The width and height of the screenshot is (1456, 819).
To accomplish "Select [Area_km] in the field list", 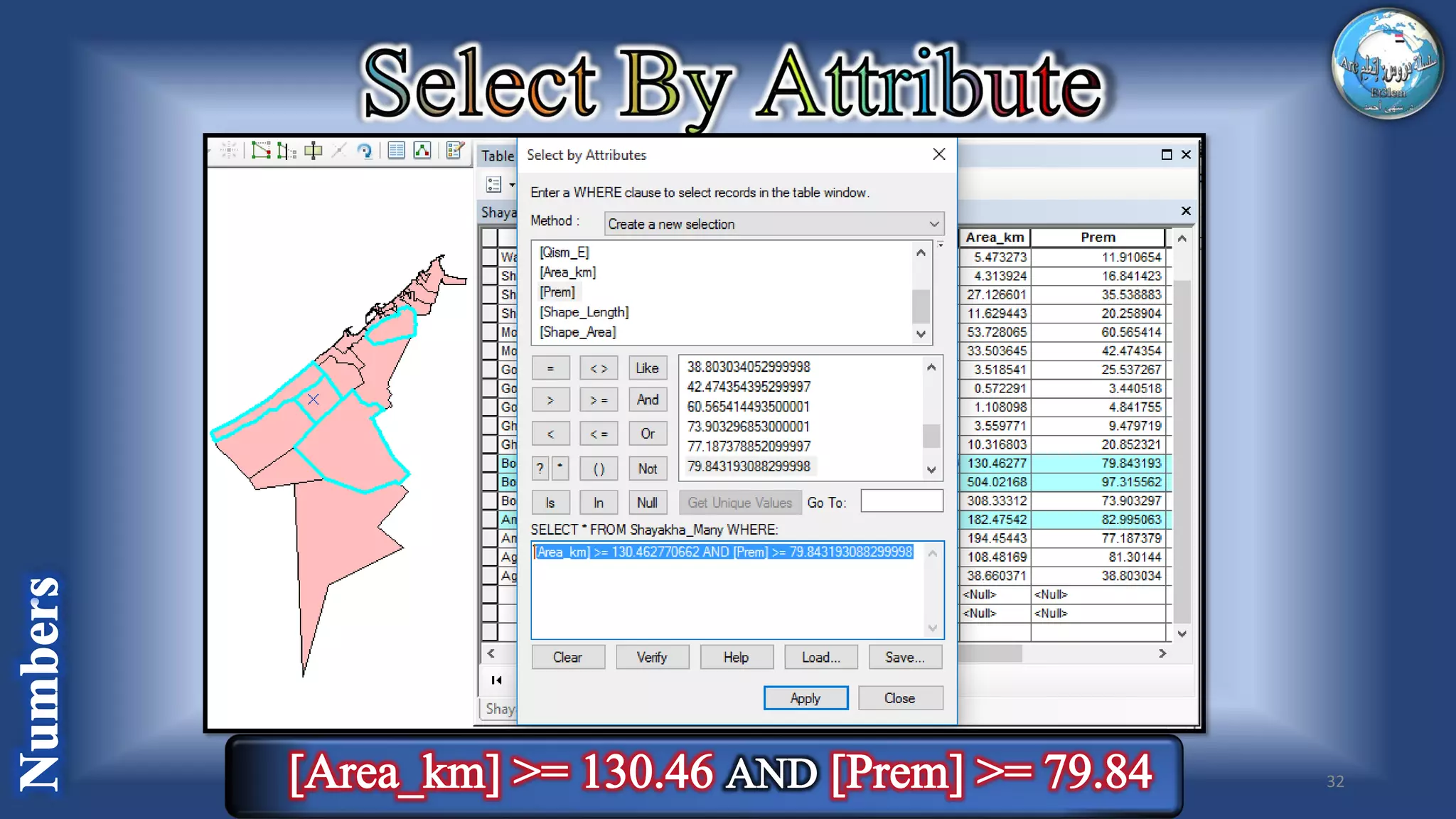I will pyautogui.click(x=567, y=272).
